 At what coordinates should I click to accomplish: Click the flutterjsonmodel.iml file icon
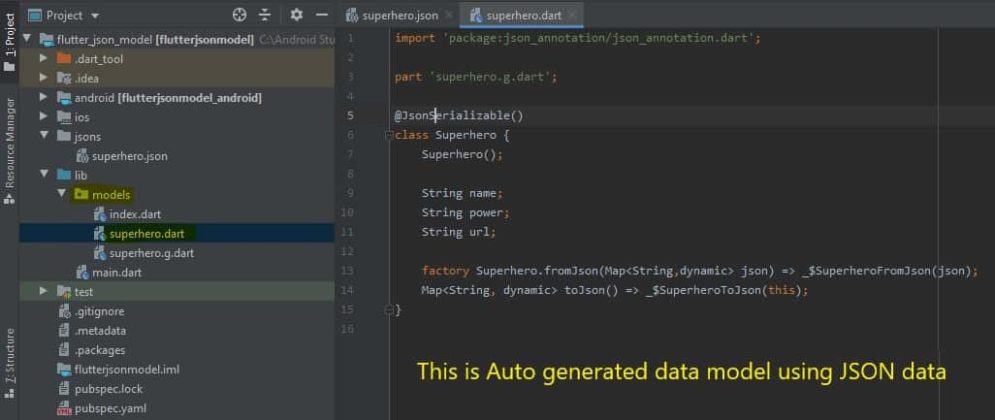click(x=63, y=369)
